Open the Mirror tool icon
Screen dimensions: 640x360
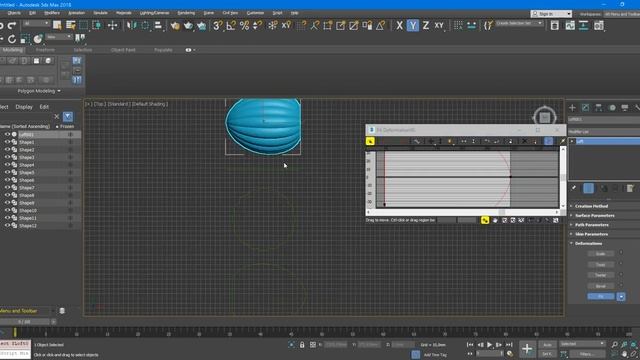131,25
